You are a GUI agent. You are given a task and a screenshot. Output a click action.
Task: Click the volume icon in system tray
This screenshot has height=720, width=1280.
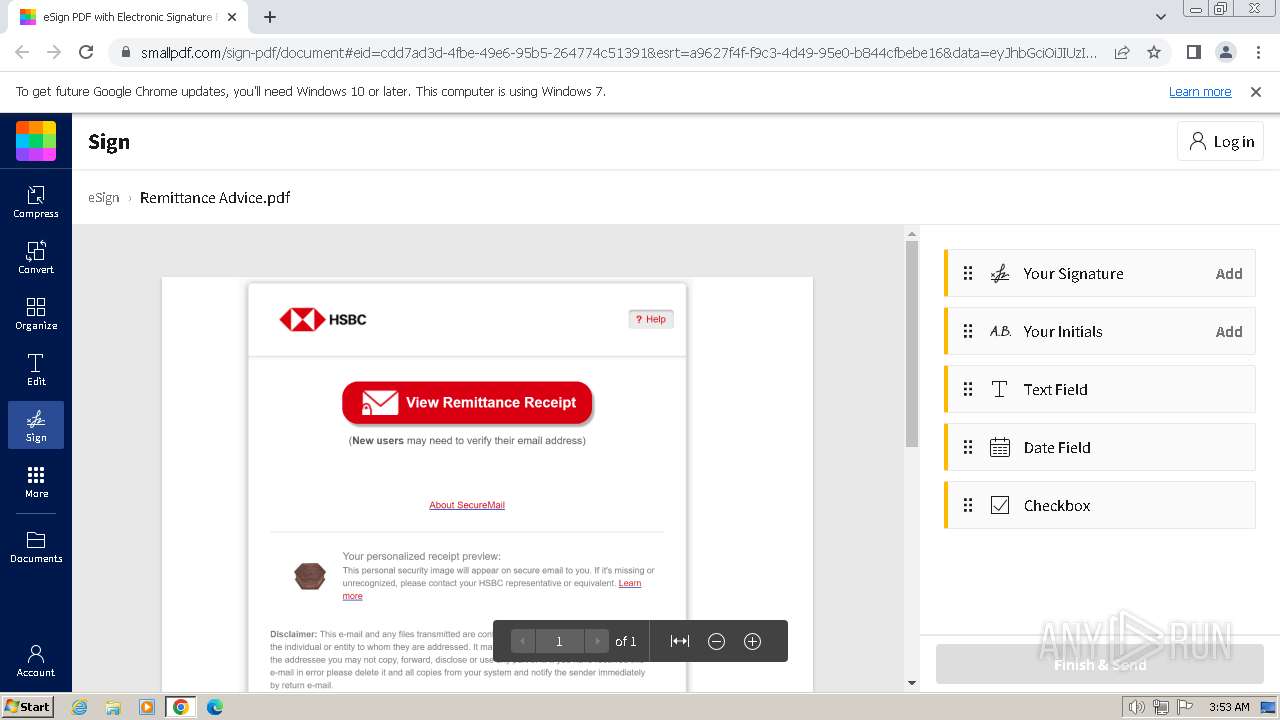click(x=1136, y=707)
